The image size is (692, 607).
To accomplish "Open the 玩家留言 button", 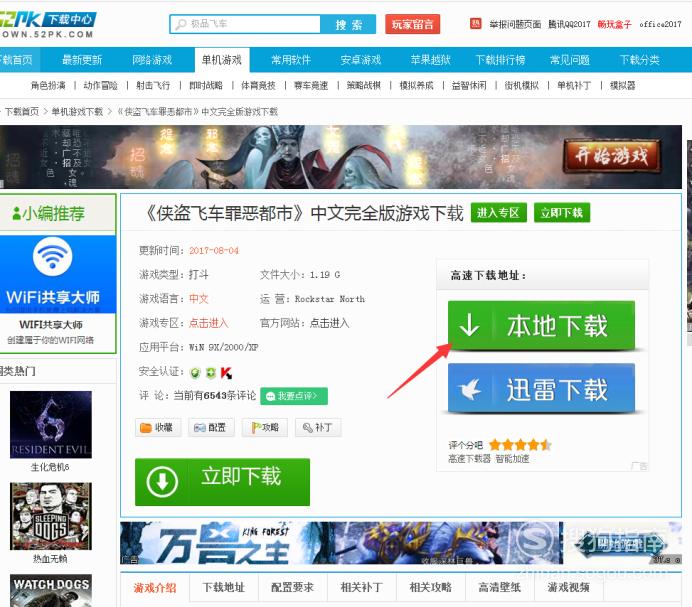I will click(412, 24).
